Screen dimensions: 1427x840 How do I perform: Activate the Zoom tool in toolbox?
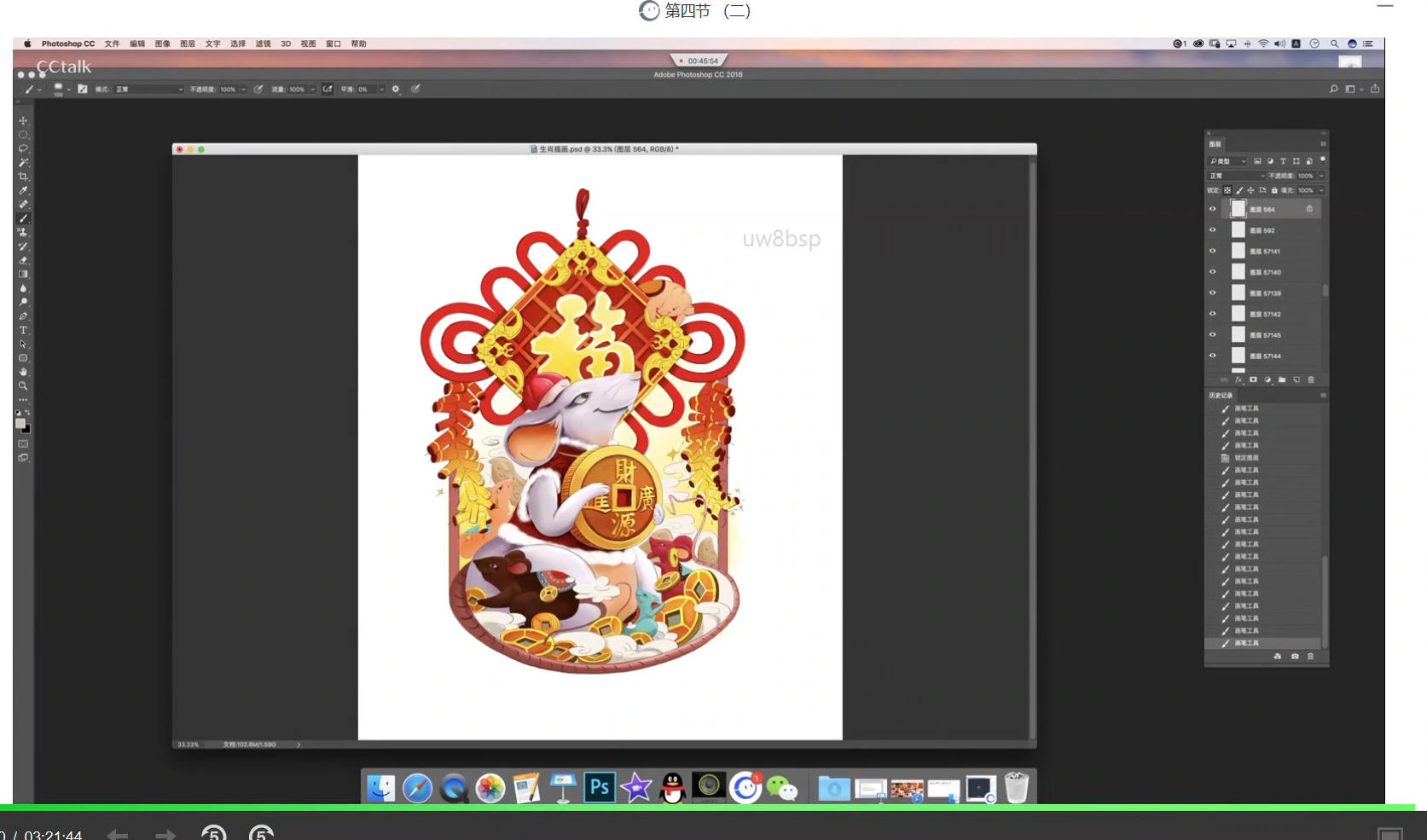(23, 386)
